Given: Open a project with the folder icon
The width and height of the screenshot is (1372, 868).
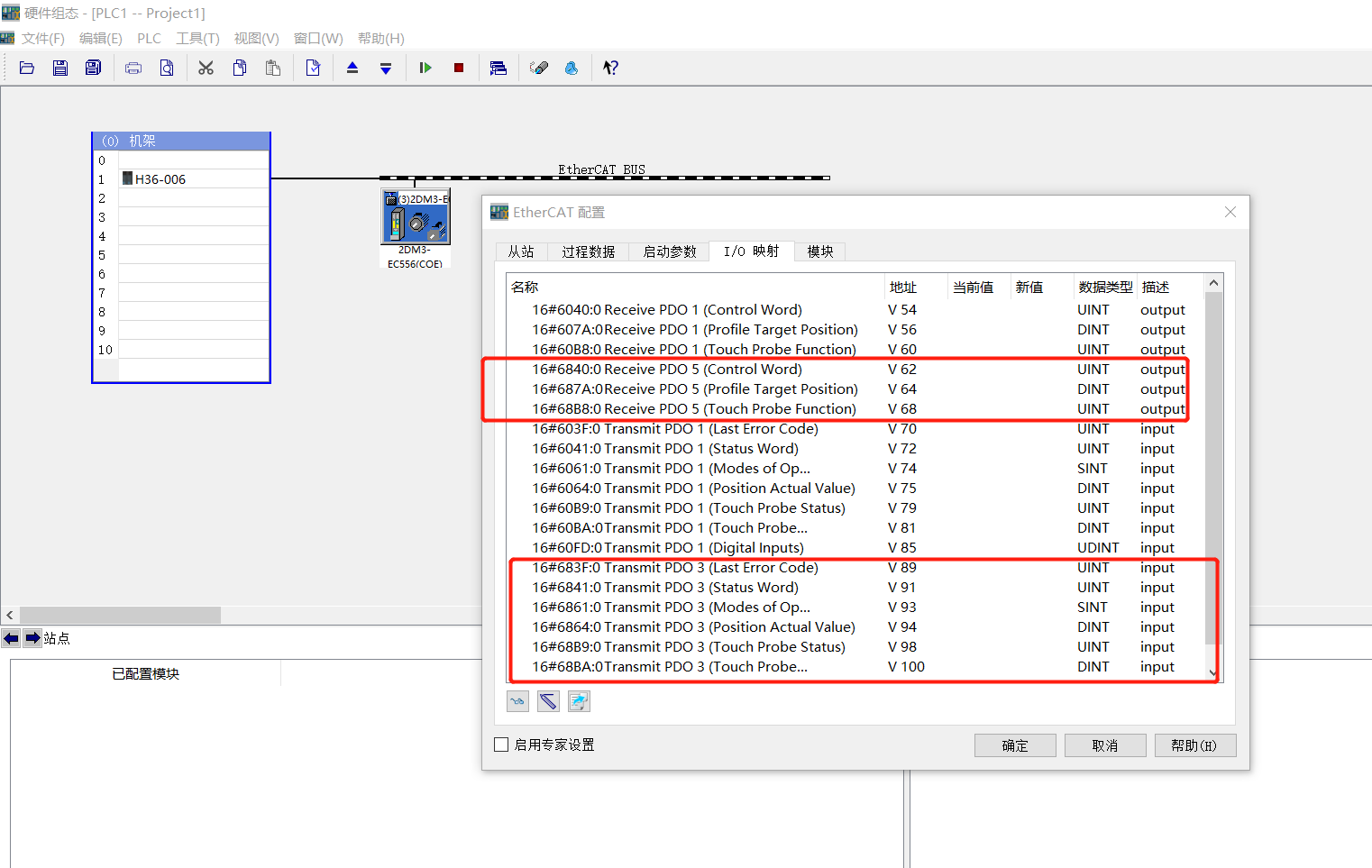Looking at the screenshot, I should point(27,68).
